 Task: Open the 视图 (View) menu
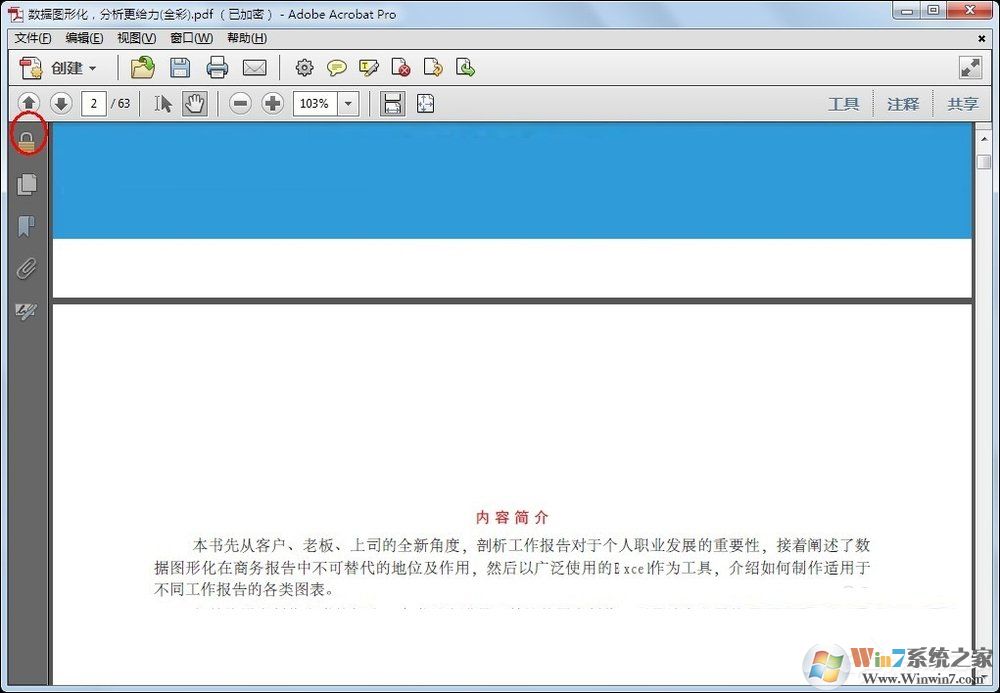[135, 37]
